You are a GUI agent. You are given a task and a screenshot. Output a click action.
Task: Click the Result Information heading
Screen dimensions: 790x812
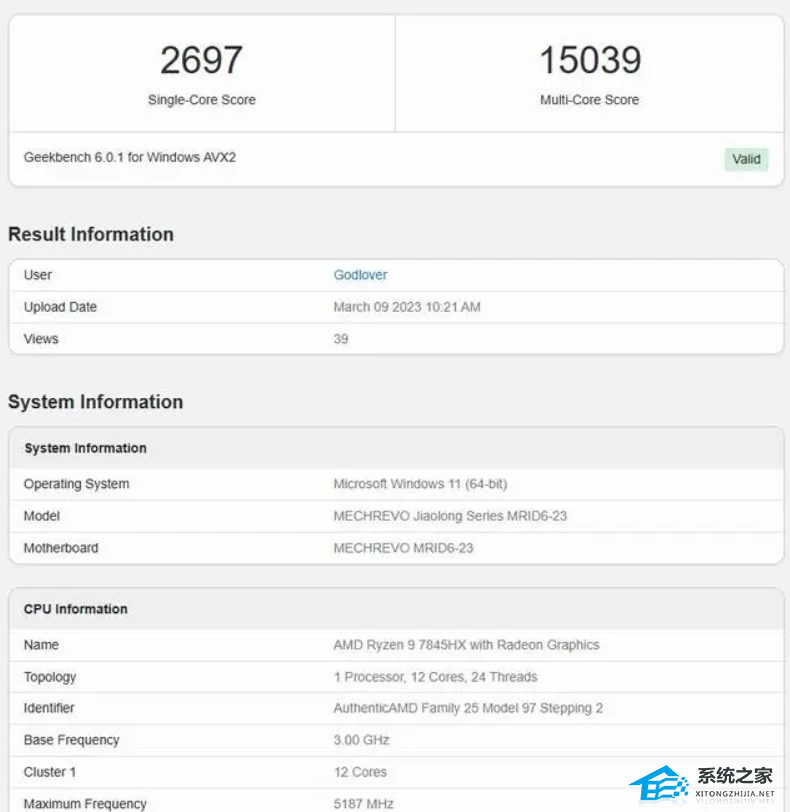pyautogui.click(x=91, y=234)
